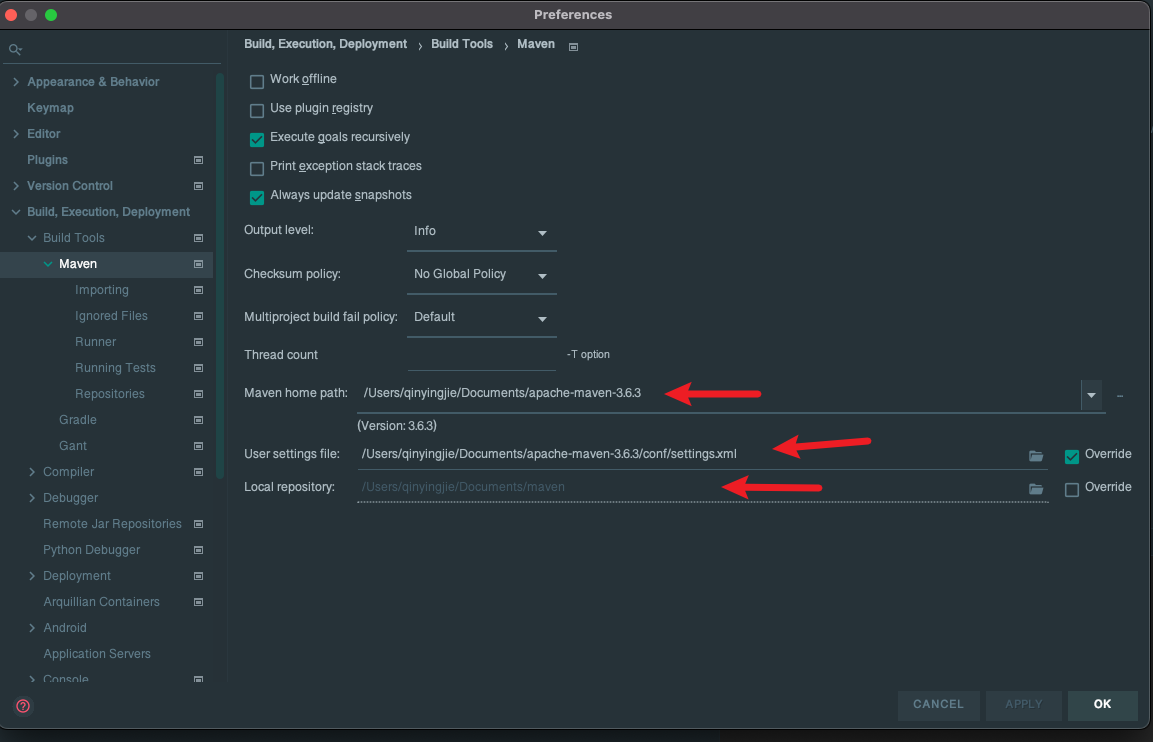The width and height of the screenshot is (1153, 742).
Task: Click the help question mark icon
Action: [x=23, y=705]
